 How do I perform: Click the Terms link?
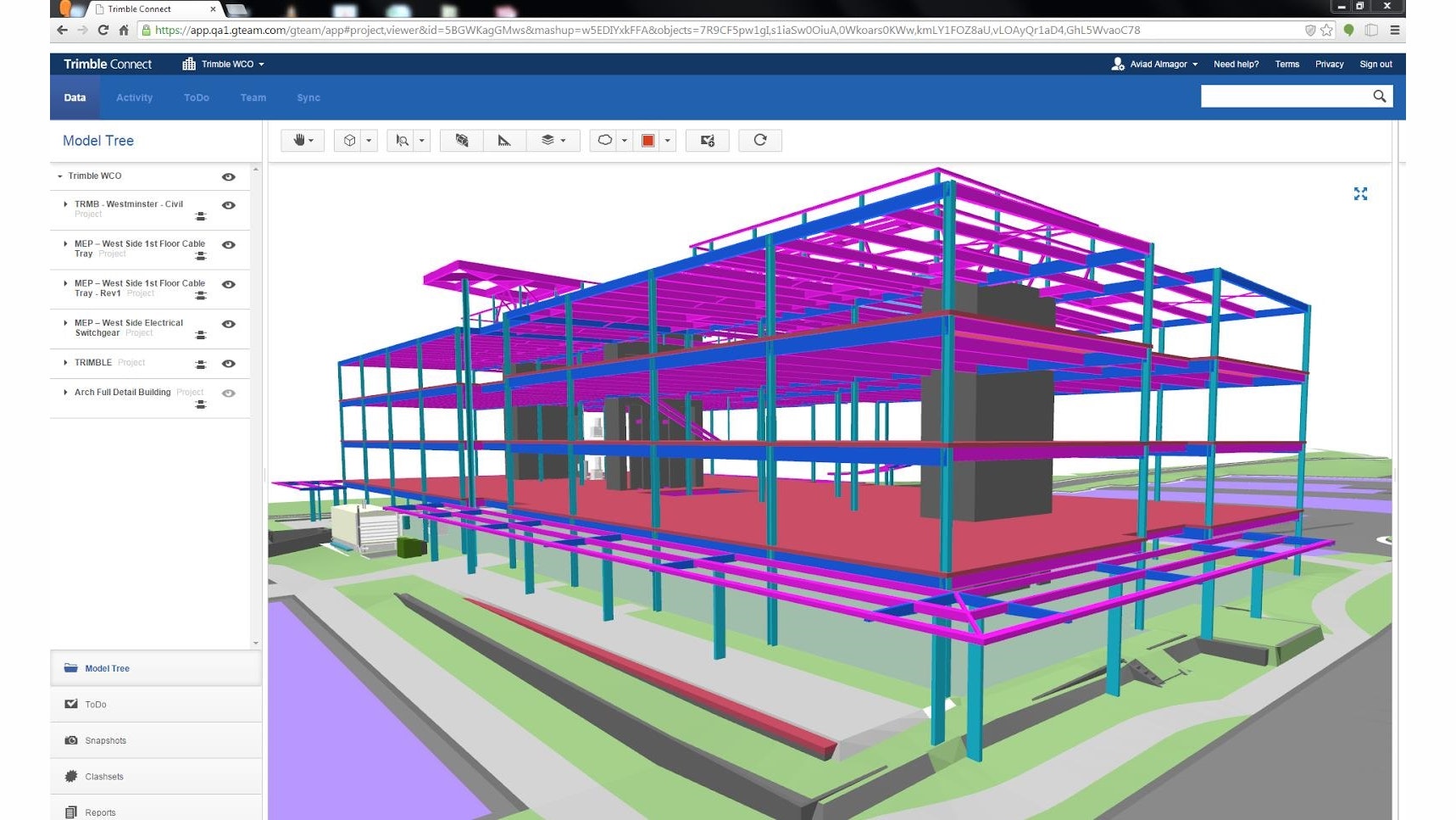pos(1287,64)
